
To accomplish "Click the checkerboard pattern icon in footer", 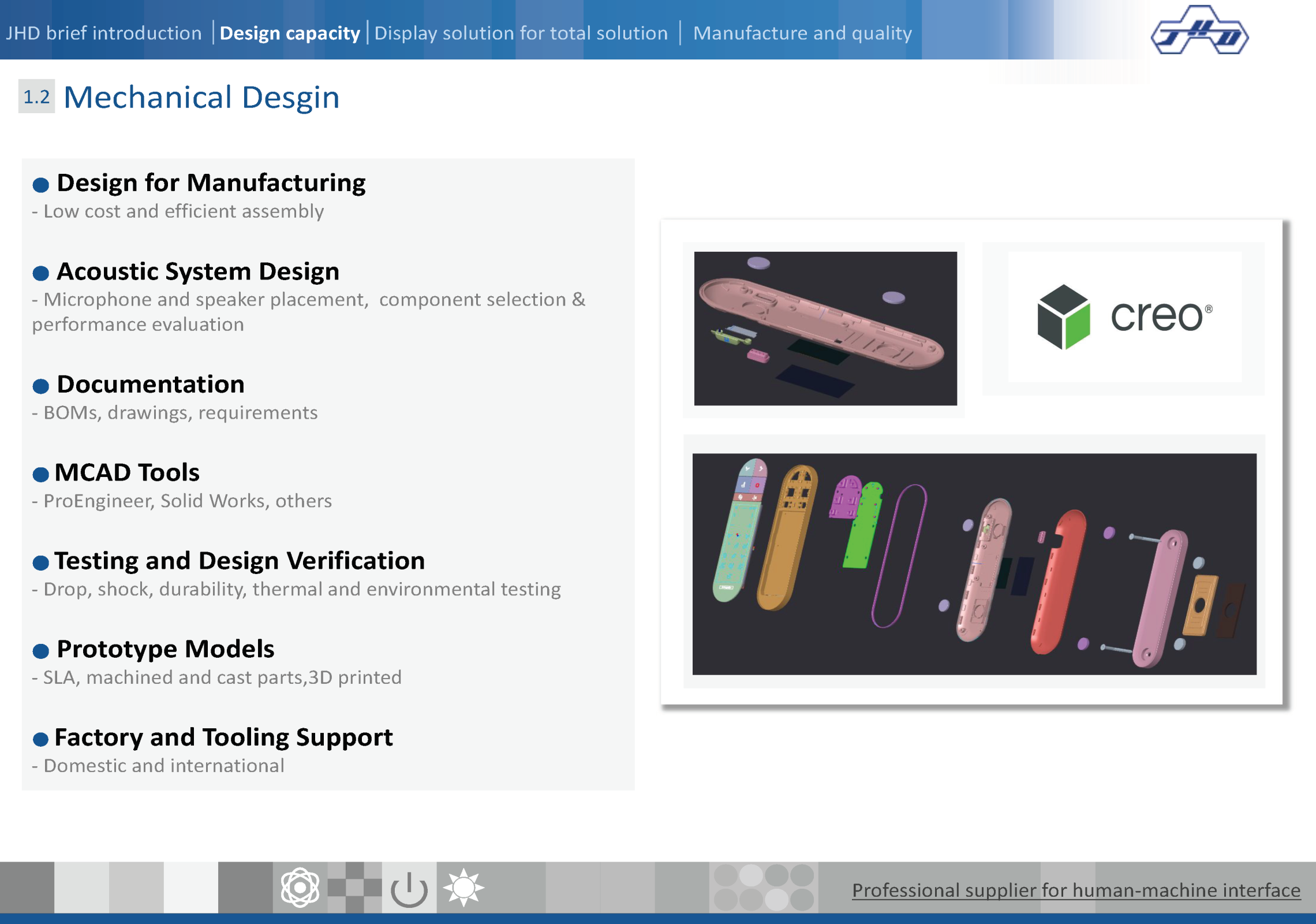I will click(x=354, y=888).
